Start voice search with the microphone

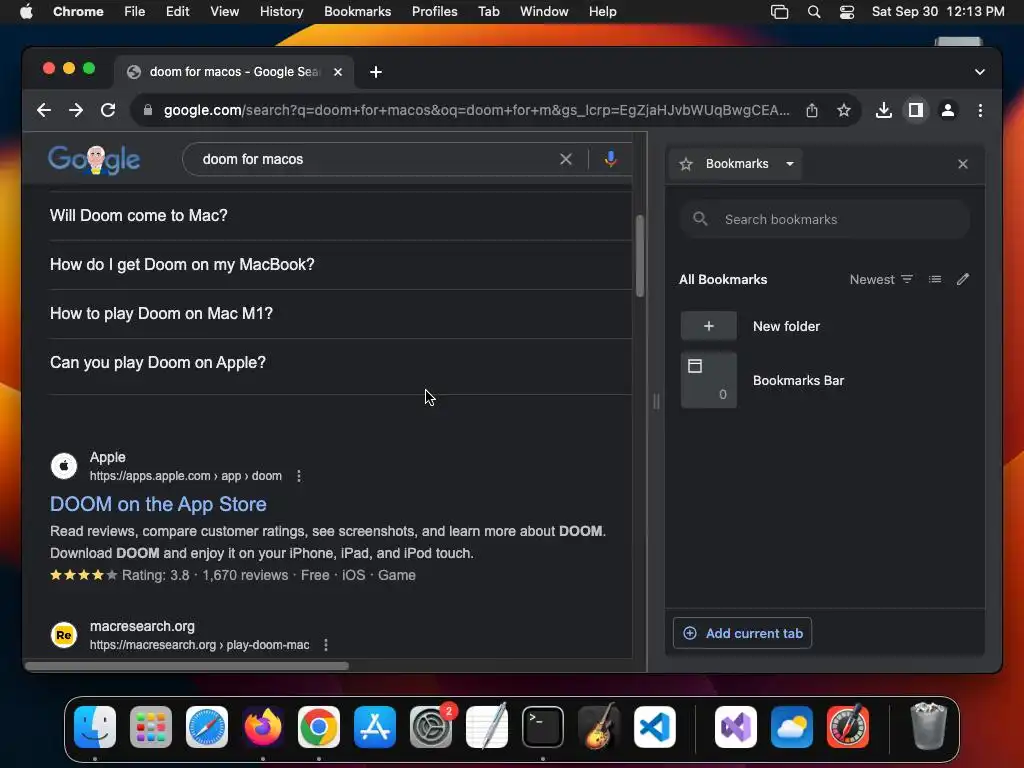(610, 159)
